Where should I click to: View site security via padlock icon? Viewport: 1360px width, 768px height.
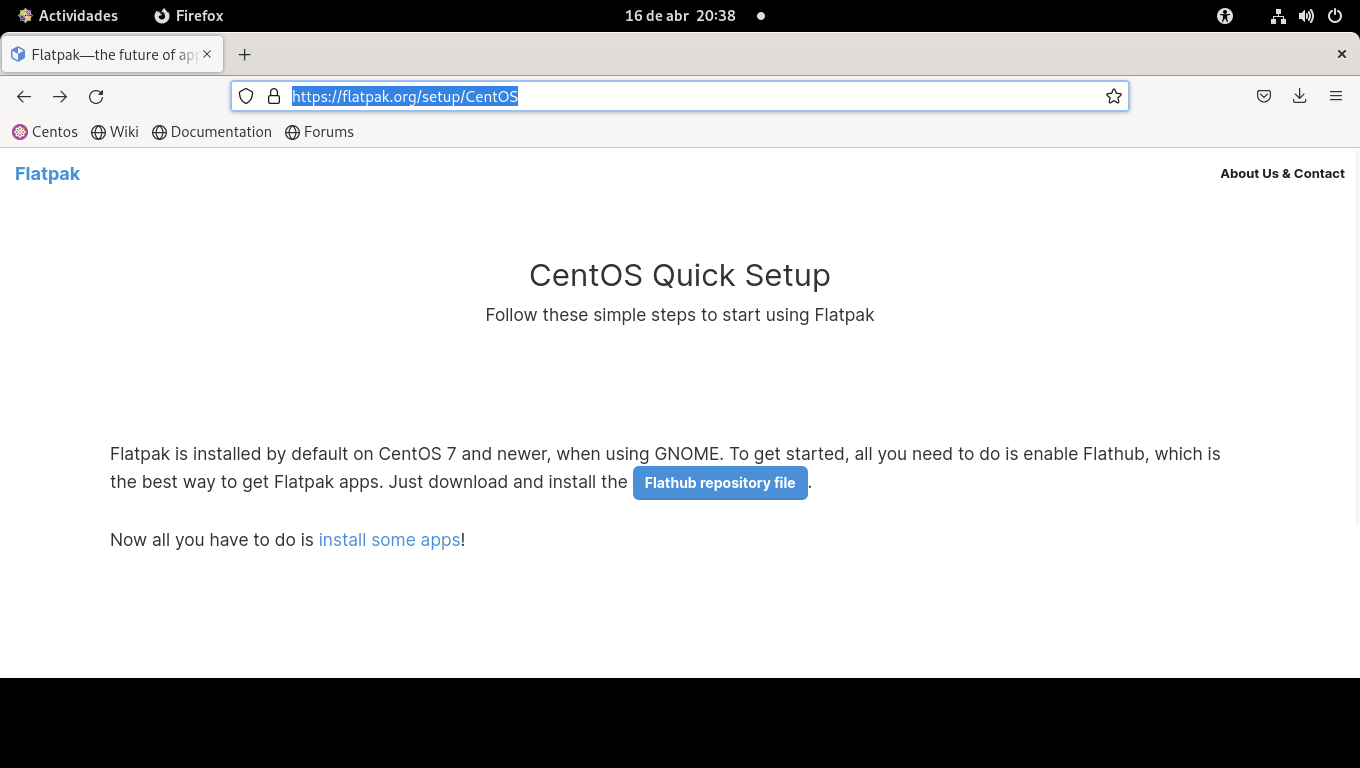(274, 96)
